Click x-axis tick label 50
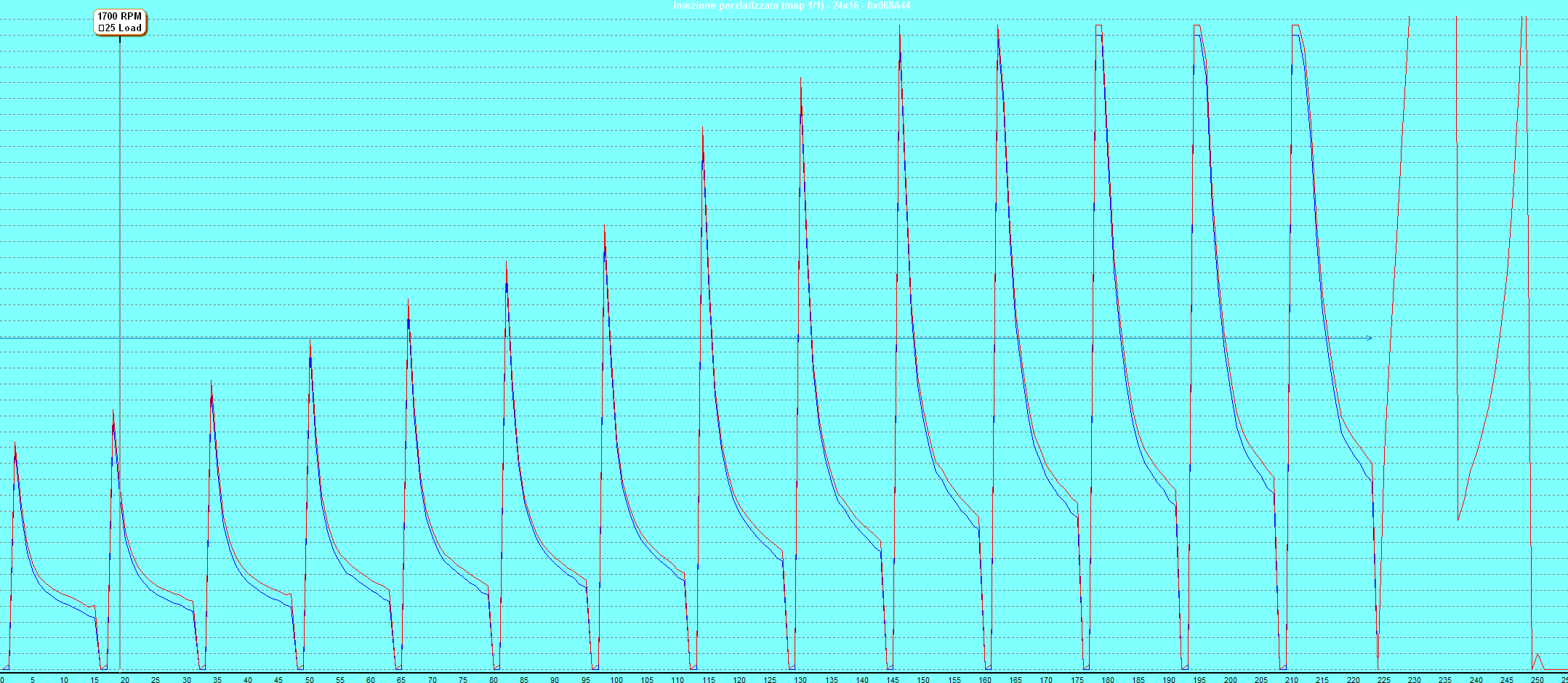The height and width of the screenshot is (683, 1568). 309,680
